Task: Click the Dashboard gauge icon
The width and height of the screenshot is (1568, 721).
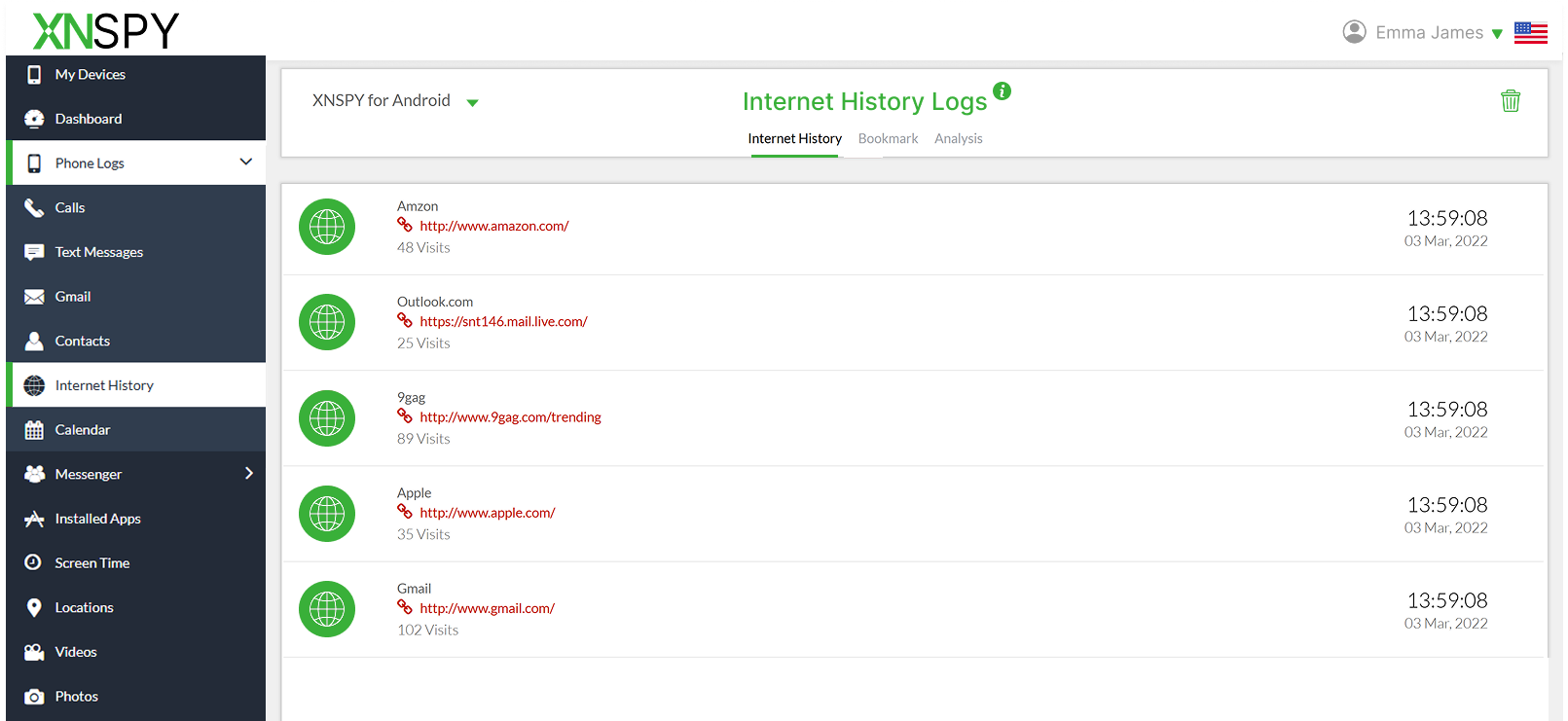Action: [34, 119]
